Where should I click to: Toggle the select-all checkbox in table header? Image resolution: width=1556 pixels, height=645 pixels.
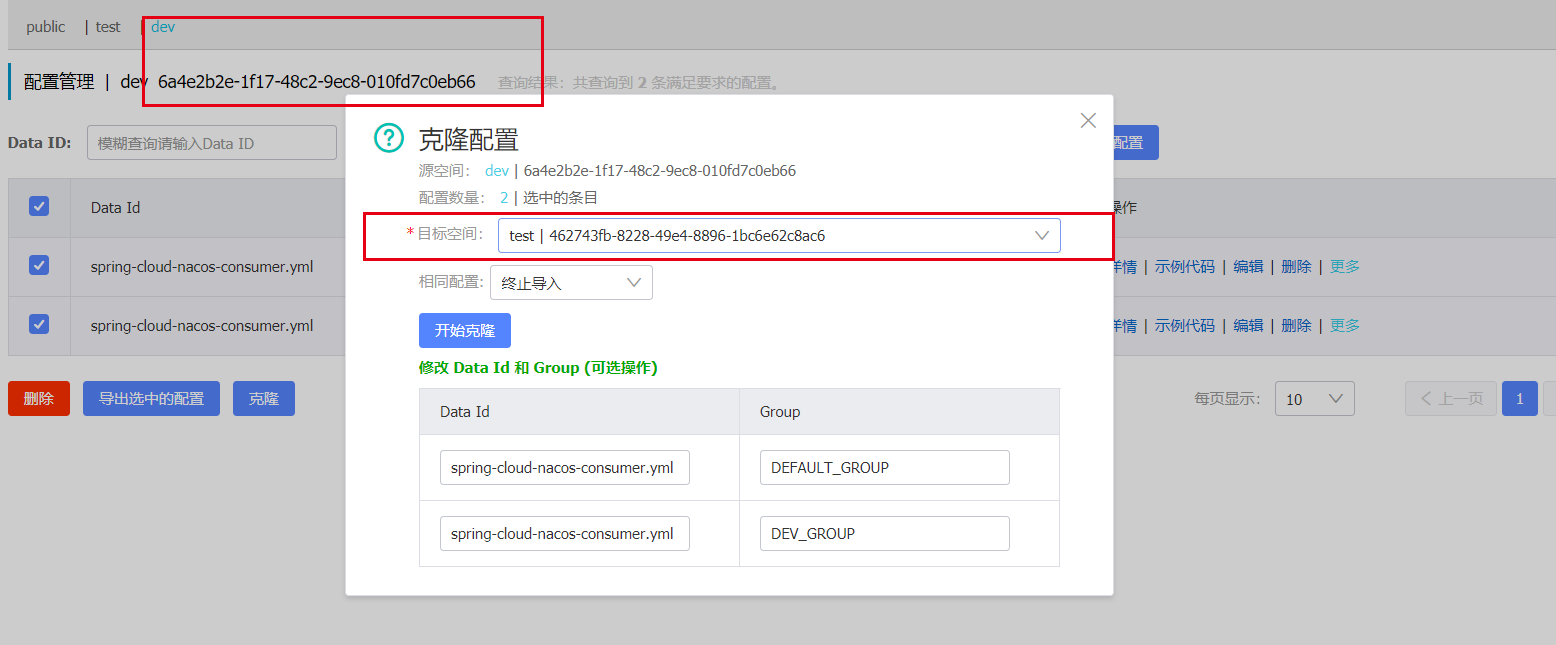pyautogui.click(x=39, y=206)
